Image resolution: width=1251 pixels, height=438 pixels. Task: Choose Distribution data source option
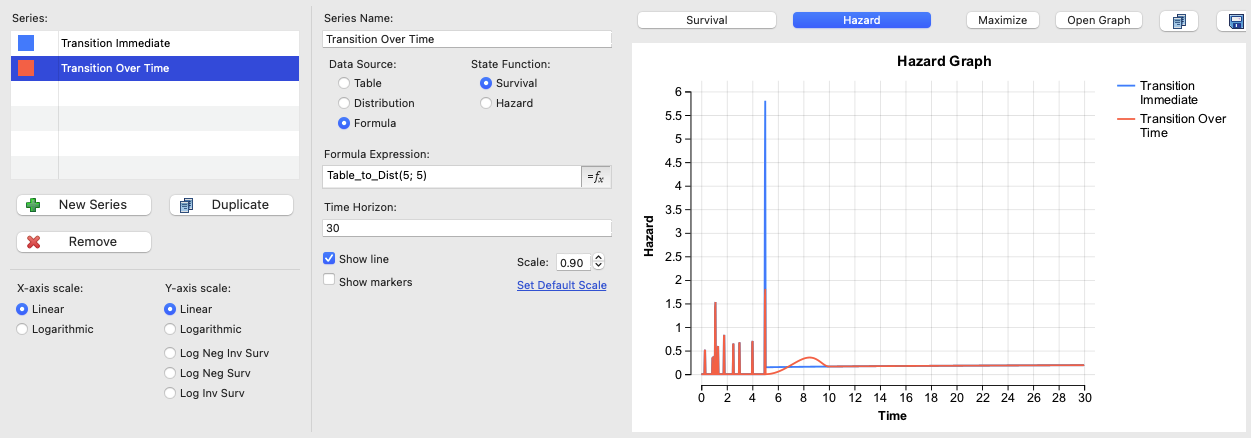[x=345, y=103]
